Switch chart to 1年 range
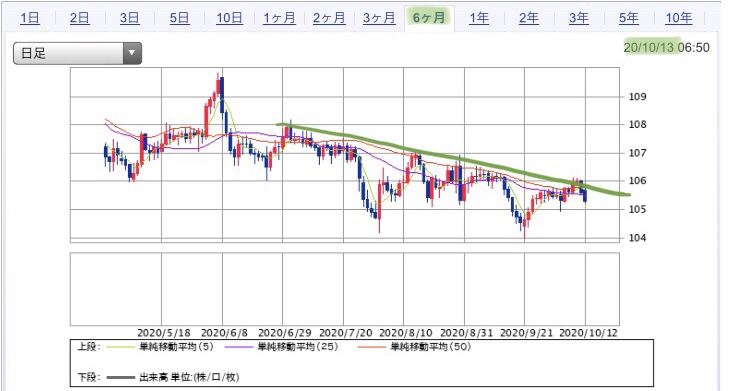The width and height of the screenshot is (731, 391). click(x=479, y=18)
